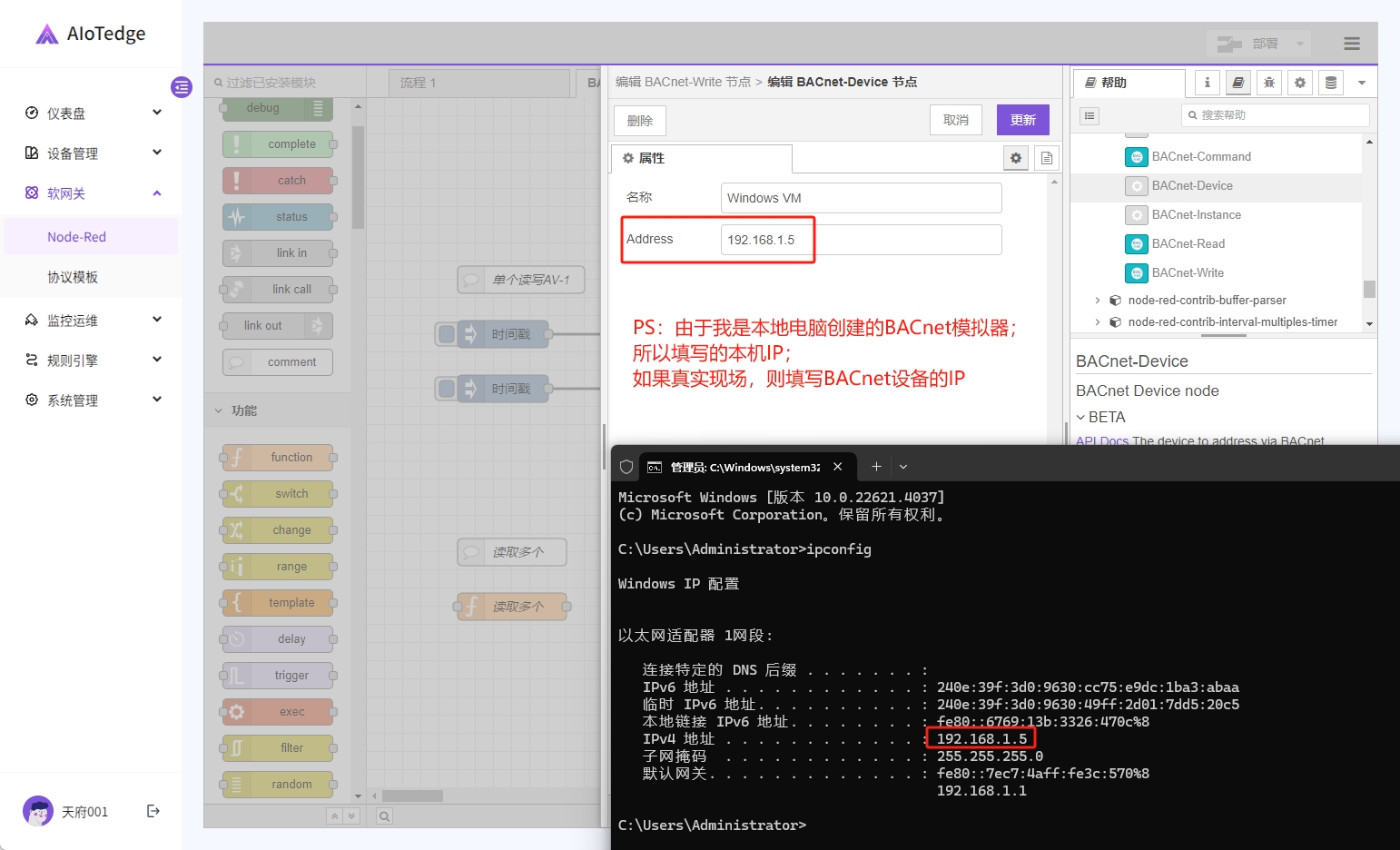Viewport: 1400px width, 850px height.
Task: Click the logout icon next to 天府001
Action: [x=153, y=811]
